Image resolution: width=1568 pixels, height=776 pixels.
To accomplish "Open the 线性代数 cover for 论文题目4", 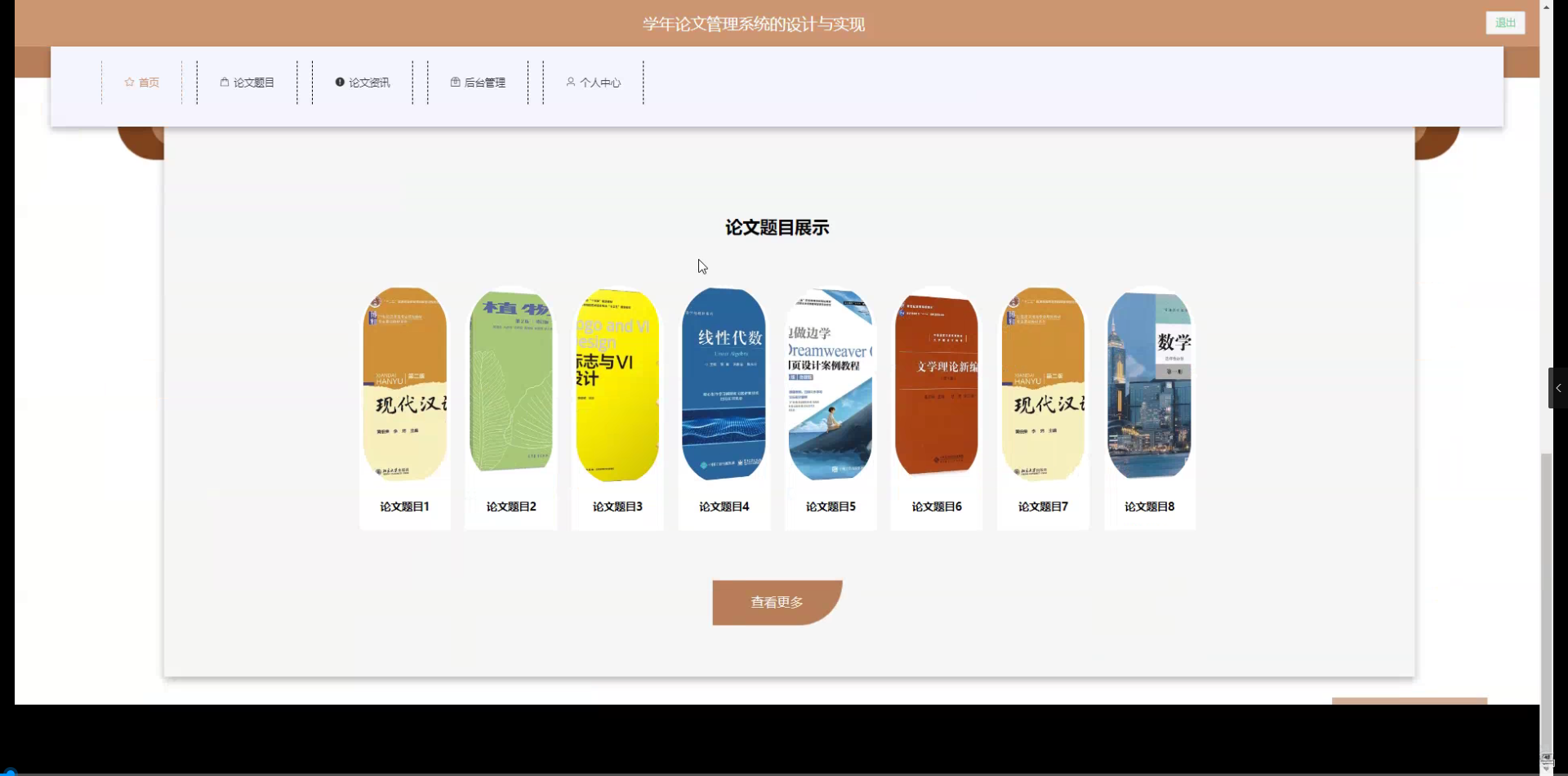I will pyautogui.click(x=724, y=384).
